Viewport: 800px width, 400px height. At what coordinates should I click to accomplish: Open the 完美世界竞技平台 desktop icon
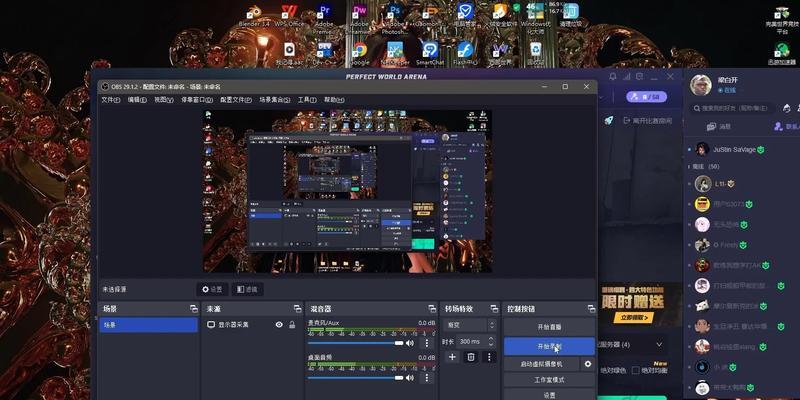(782, 19)
